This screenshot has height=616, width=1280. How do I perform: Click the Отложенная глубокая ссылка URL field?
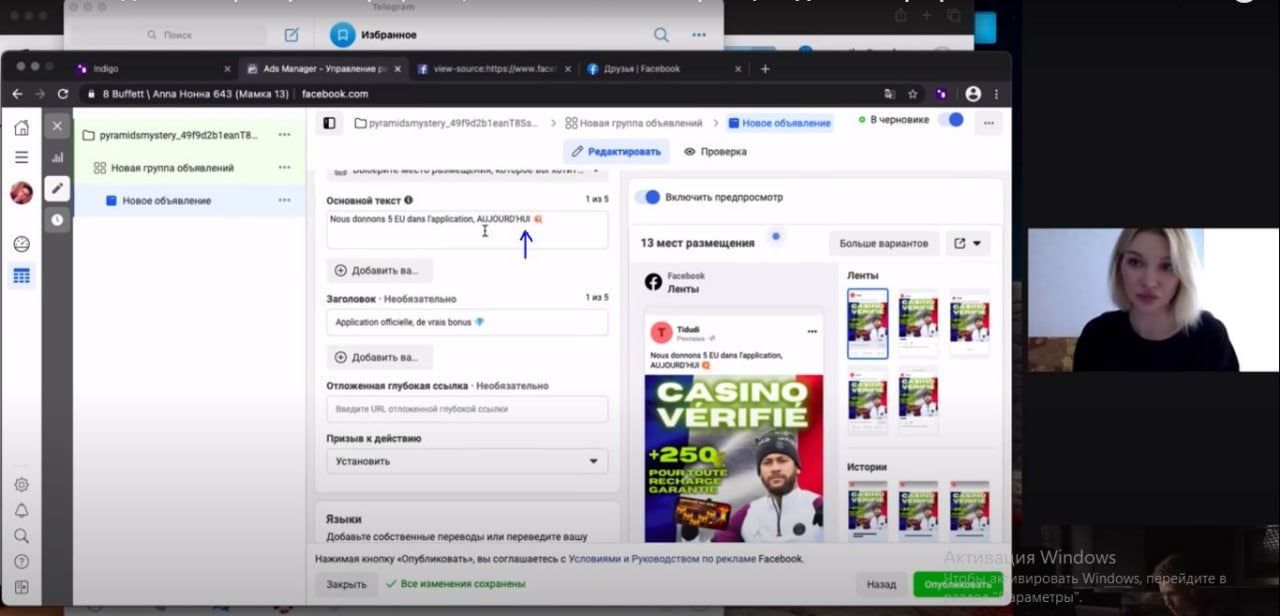tap(467, 409)
